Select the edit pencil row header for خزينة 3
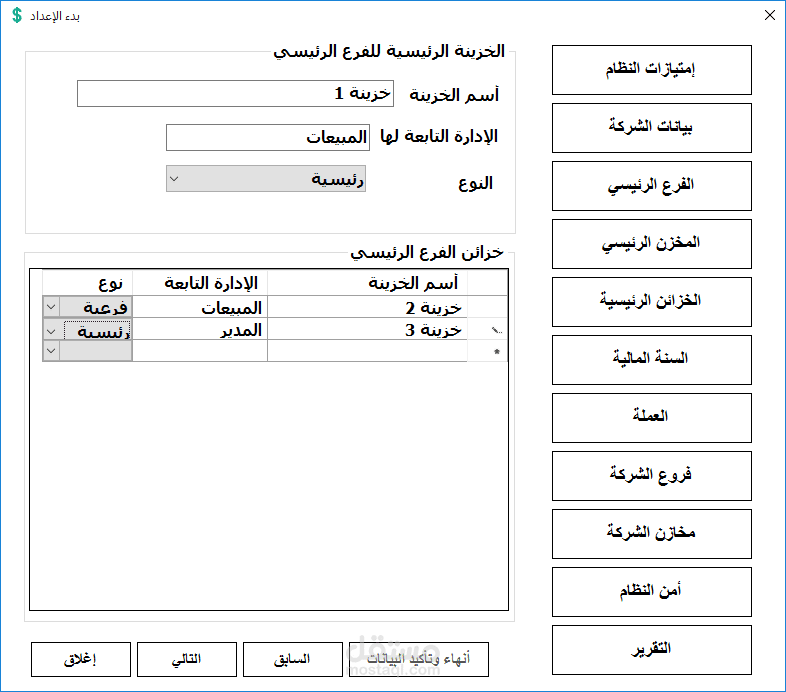This screenshot has height=692, width=786. 487,329
